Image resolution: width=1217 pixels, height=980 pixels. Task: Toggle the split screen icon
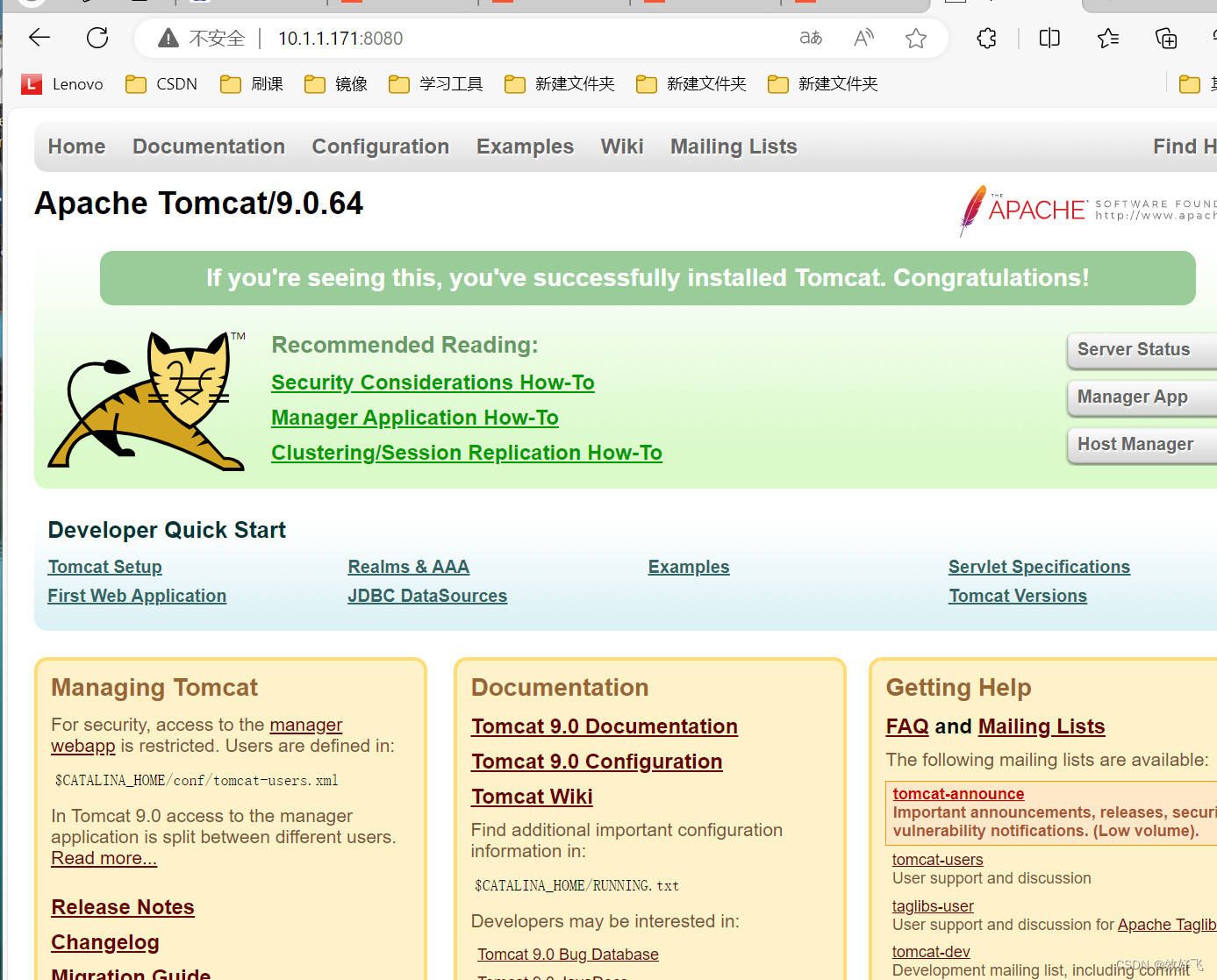point(1049,38)
